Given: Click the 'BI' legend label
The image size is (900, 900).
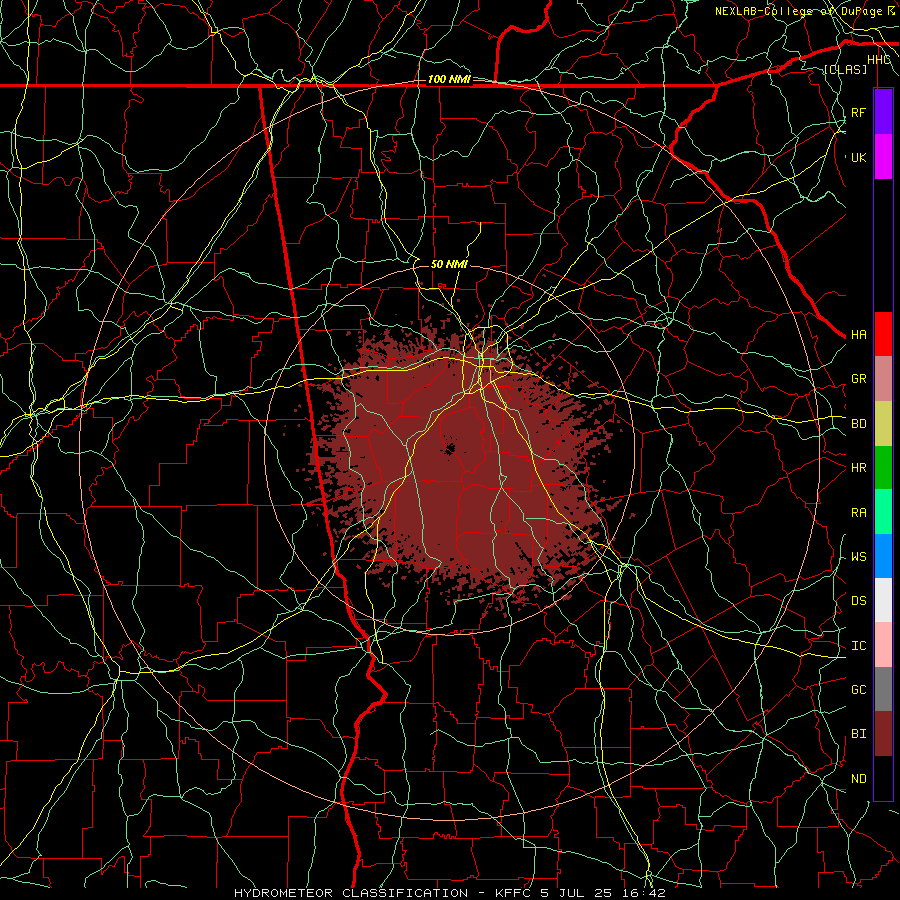Looking at the screenshot, I should (x=858, y=734).
